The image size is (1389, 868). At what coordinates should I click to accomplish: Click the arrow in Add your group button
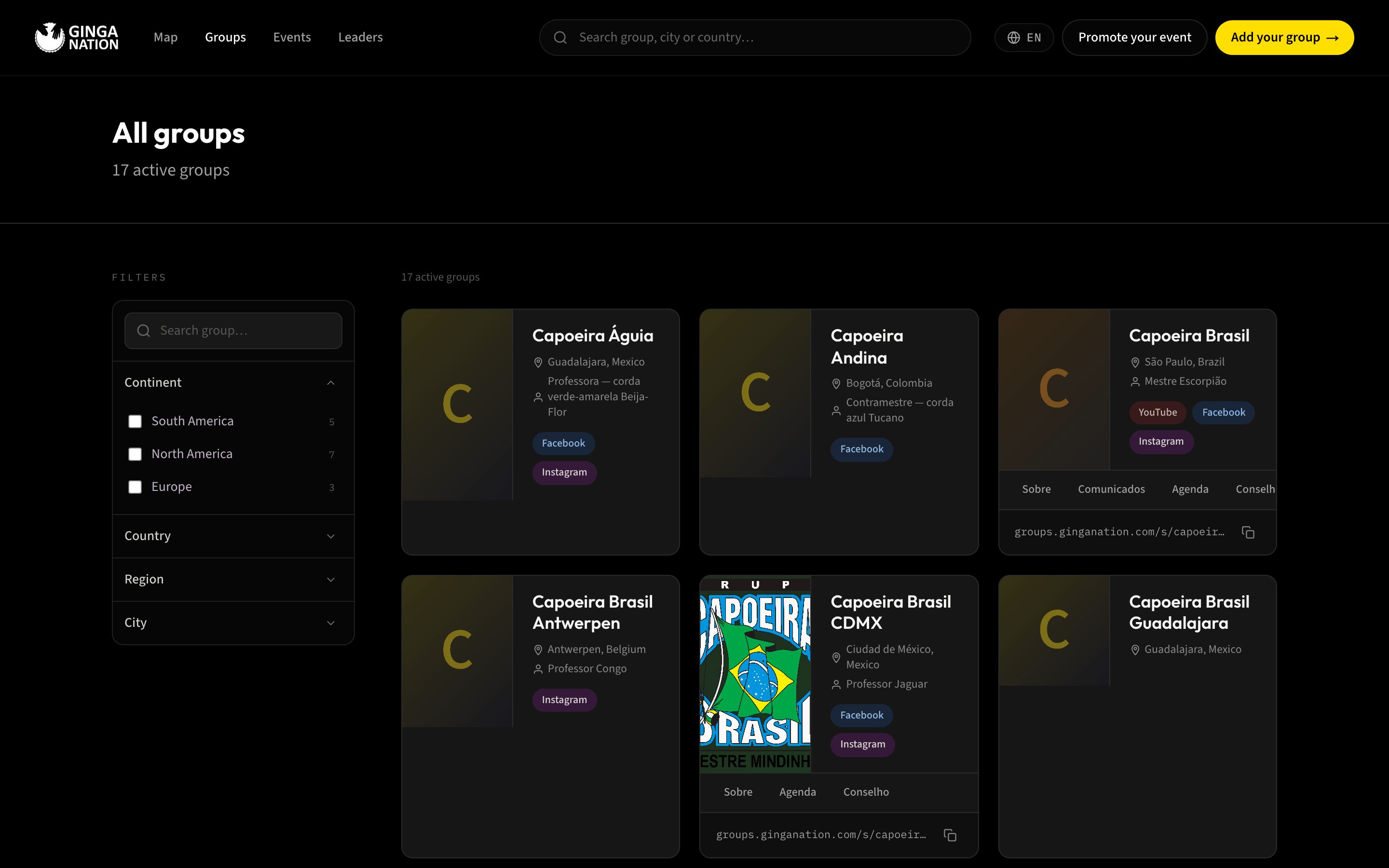1333,38
